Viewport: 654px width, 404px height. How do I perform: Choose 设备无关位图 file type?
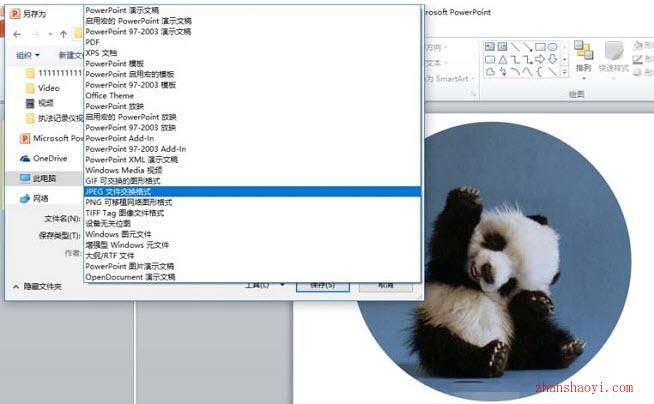point(252,223)
